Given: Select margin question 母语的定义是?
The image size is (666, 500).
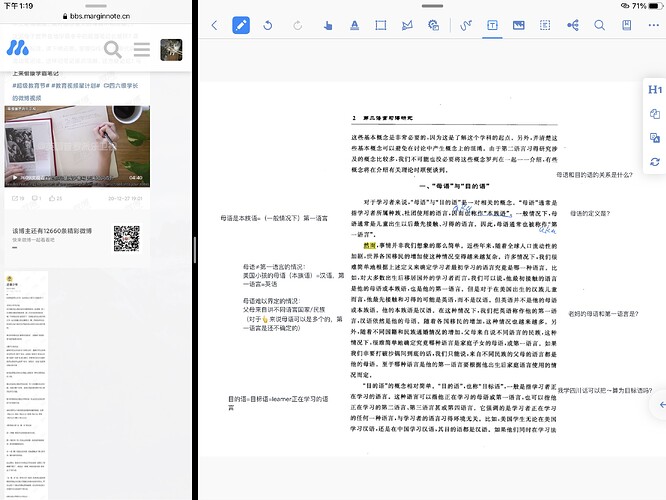Looking at the screenshot, I should coord(590,214).
